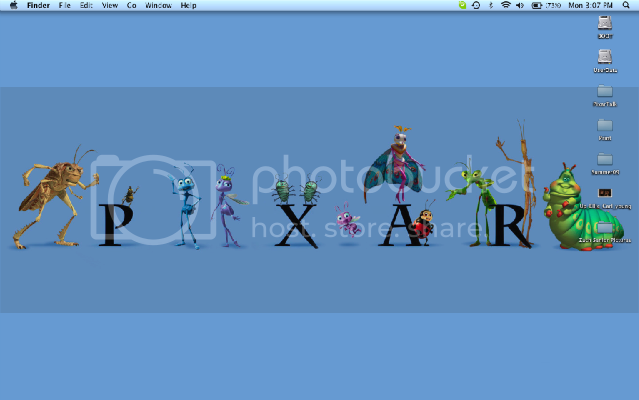This screenshot has width=639, height=400.
Task: Open the Time Machine status icon
Action: click(x=476, y=6)
